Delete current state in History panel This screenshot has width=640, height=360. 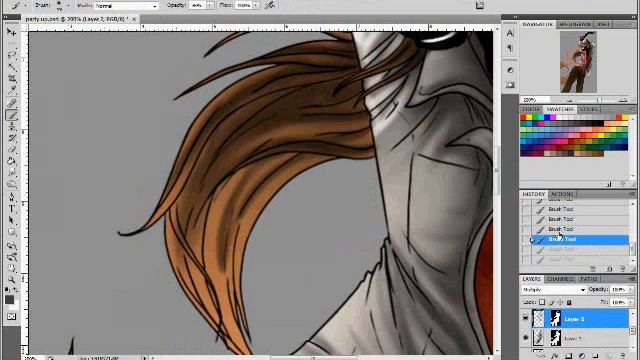[x=622, y=269]
